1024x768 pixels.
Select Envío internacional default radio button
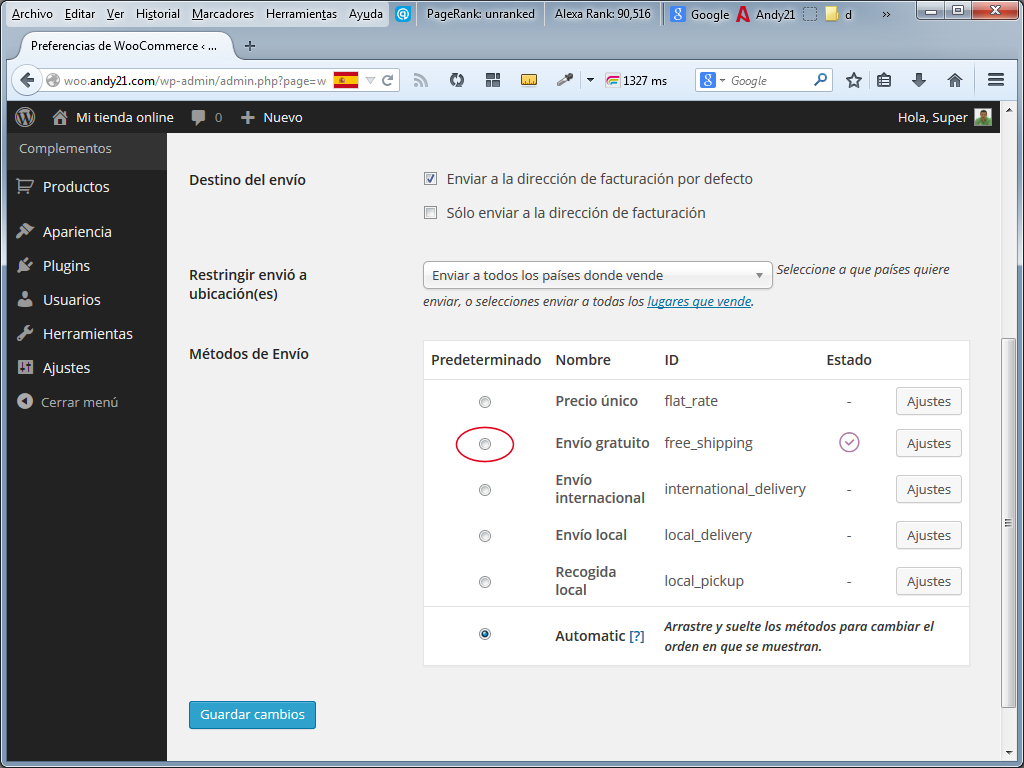click(x=485, y=490)
